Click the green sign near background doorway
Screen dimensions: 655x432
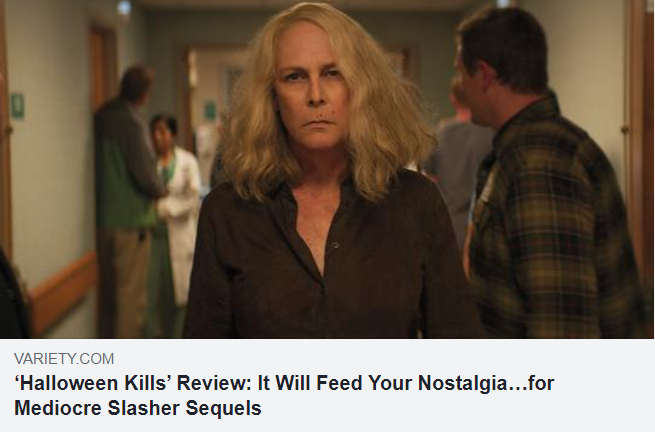click(x=210, y=110)
